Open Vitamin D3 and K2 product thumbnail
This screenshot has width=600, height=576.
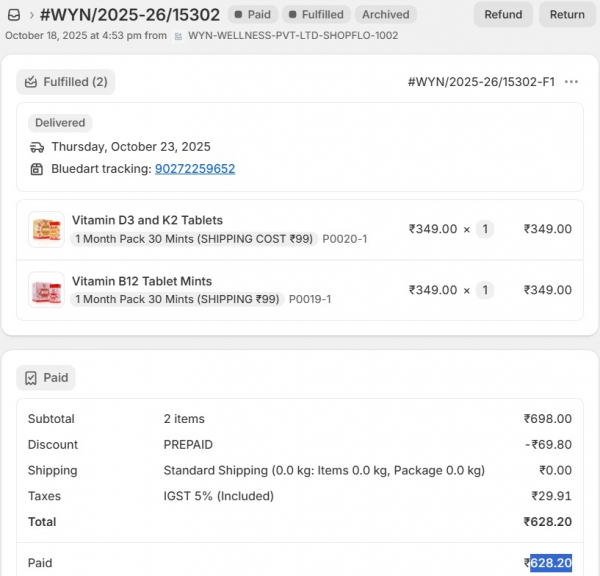(46, 229)
